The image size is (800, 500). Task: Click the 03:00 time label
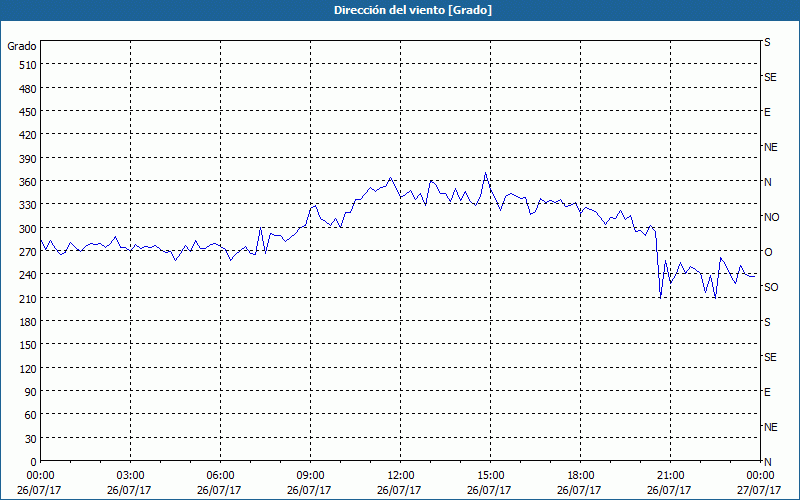pos(130,476)
